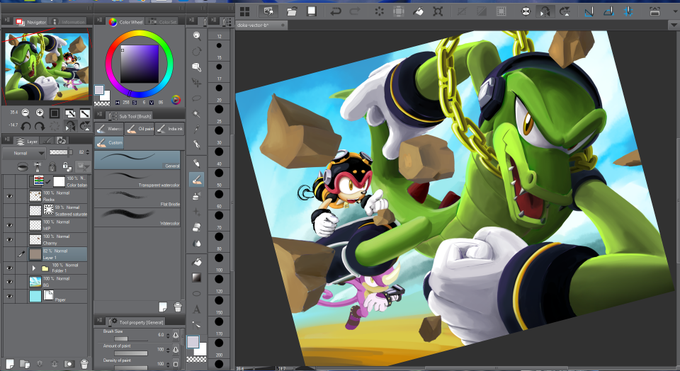Pick the Flat Bristle brush
Viewport: 680px width, 371px height.
pos(137,198)
